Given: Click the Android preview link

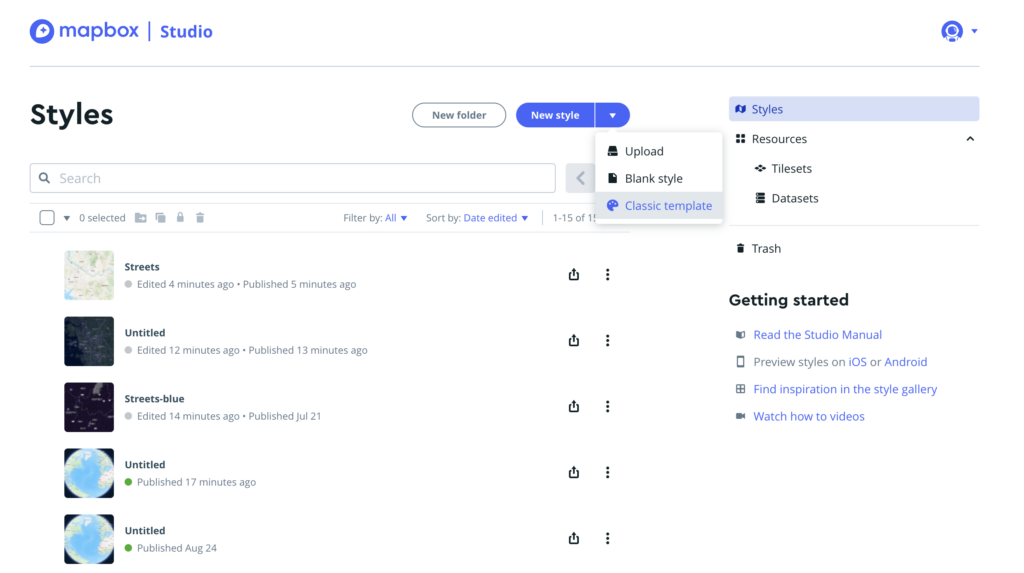Looking at the screenshot, I should coord(905,362).
